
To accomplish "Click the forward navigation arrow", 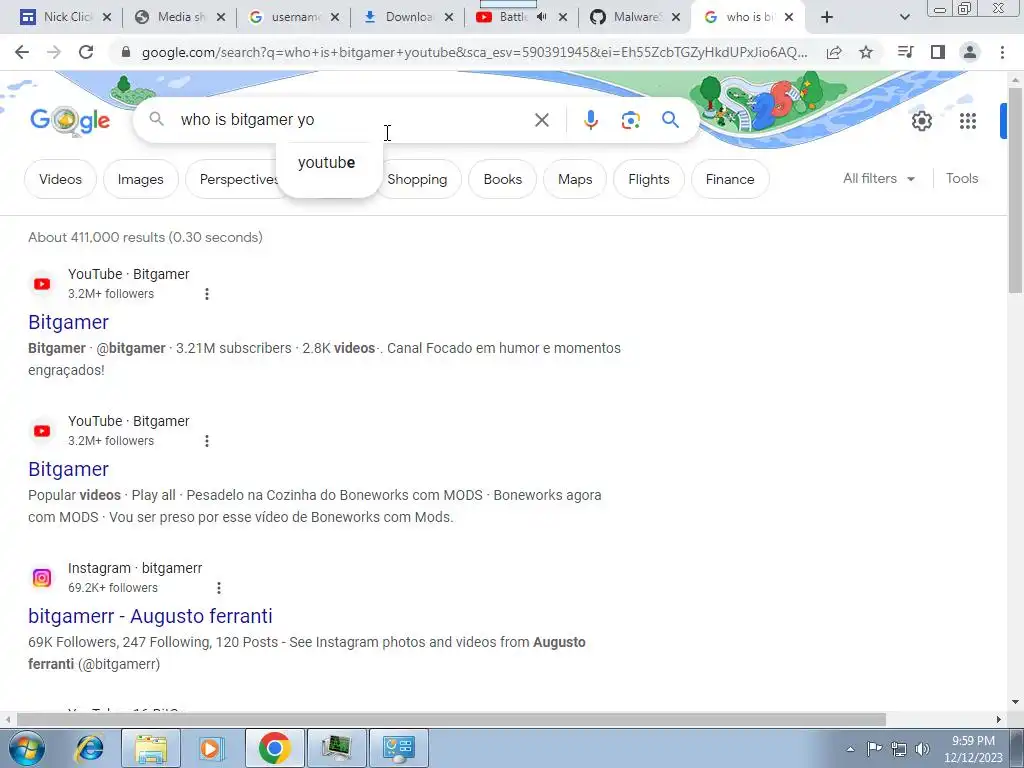I will [54, 52].
